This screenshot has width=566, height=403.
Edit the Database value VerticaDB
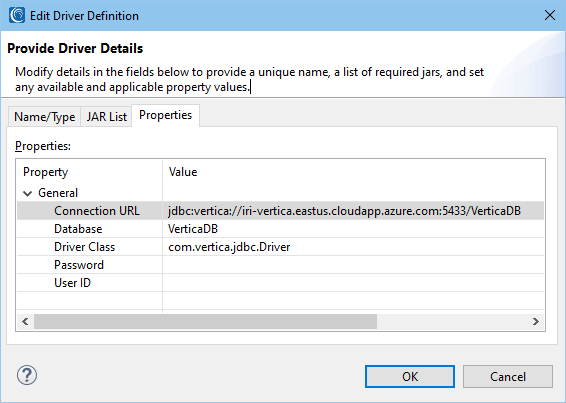353,229
